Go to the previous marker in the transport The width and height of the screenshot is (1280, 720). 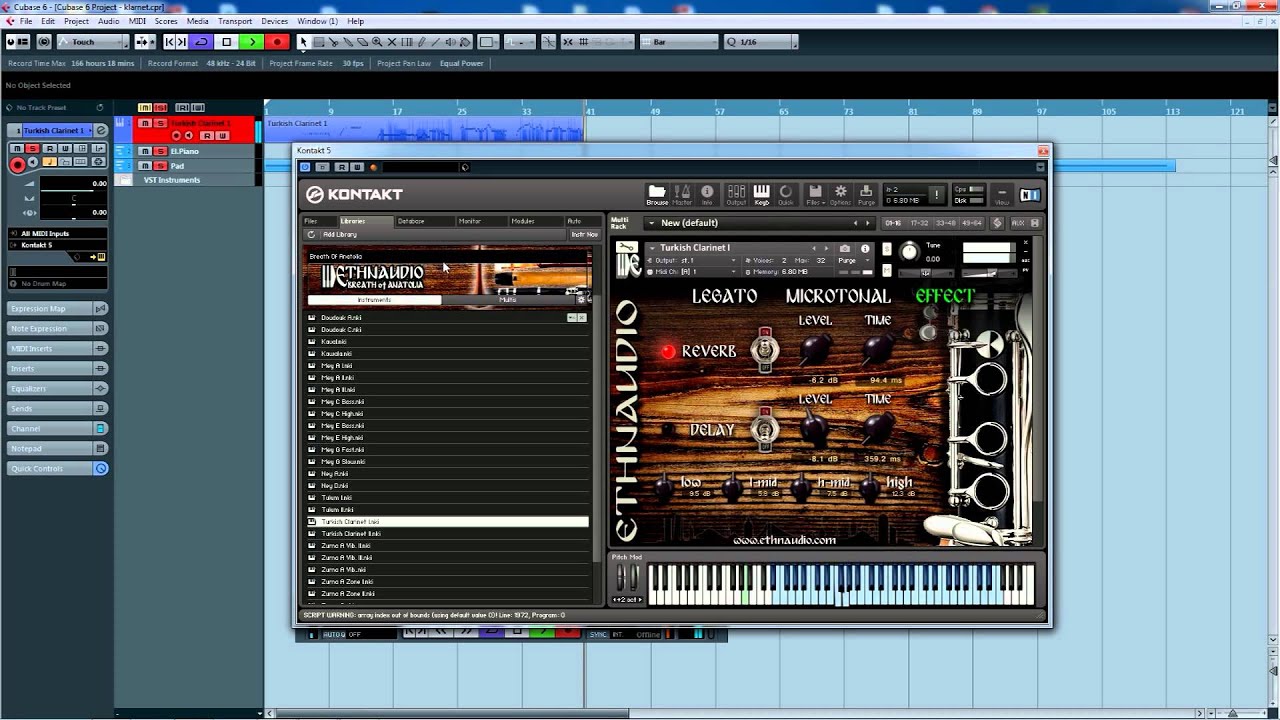(x=169, y=42)
